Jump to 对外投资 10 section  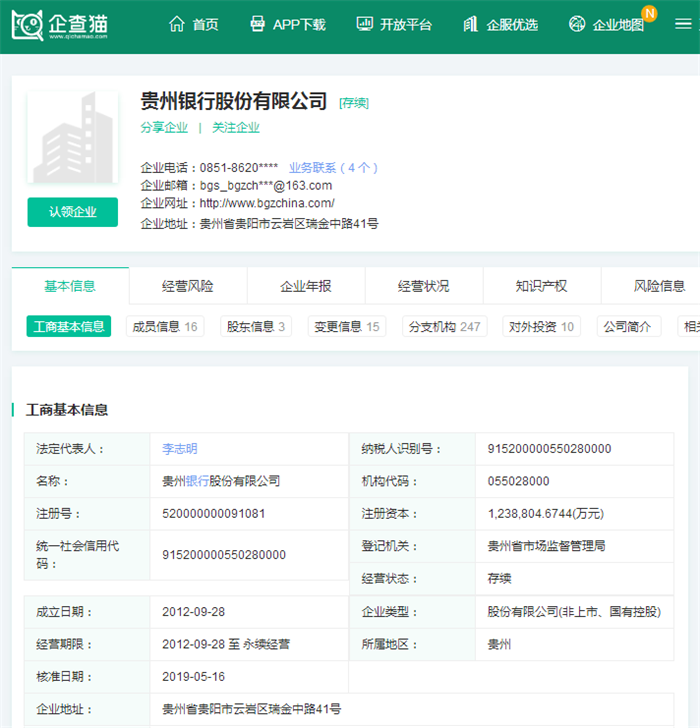pyautogui.click(x=541, y=326)
